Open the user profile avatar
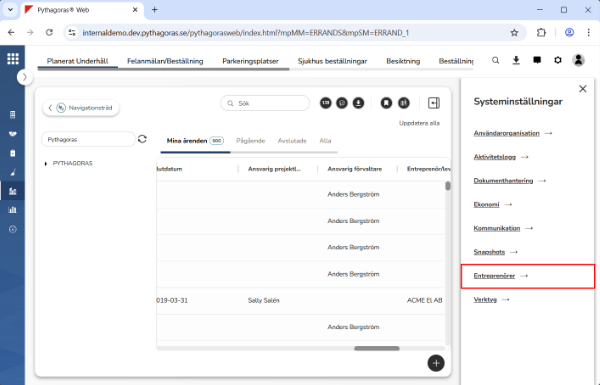Viewport: 600px width, 385px height. point(579,60)
